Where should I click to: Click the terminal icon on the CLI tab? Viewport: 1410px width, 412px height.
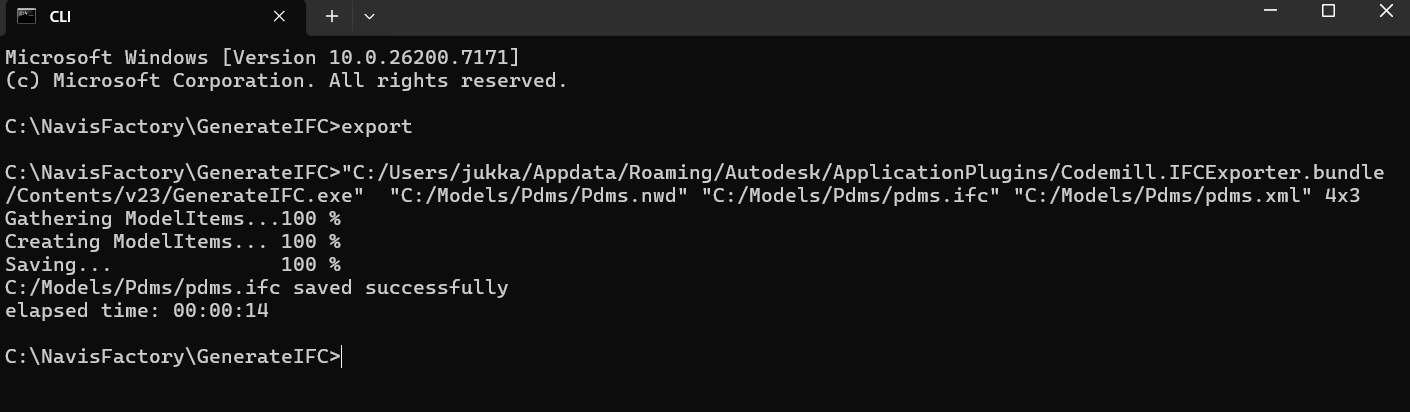(27, 16)
